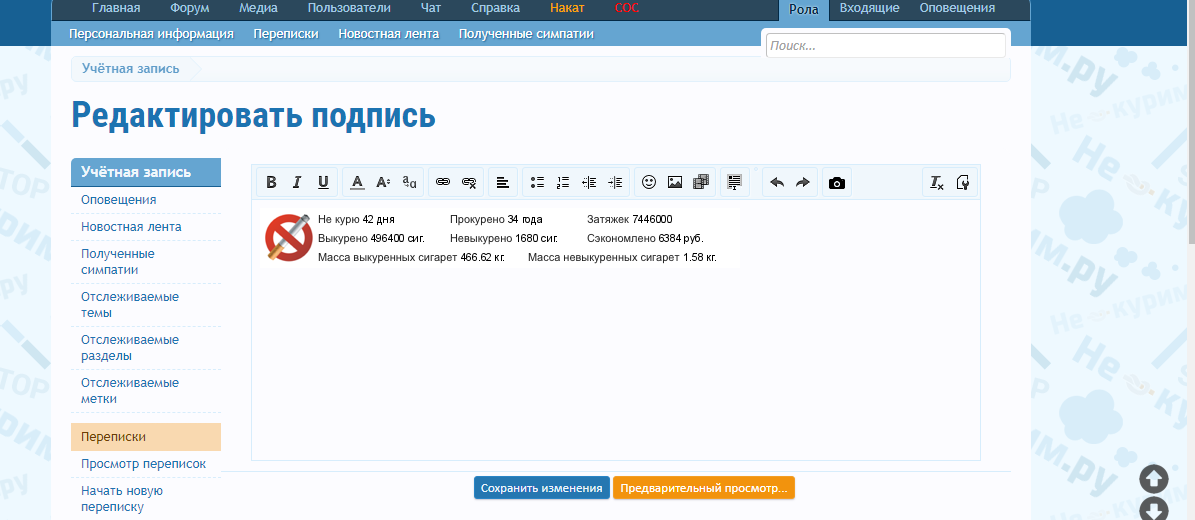Screen dimensions: 1195x520
Task: Click the Предварительный просмотр button
Action: 703,488
